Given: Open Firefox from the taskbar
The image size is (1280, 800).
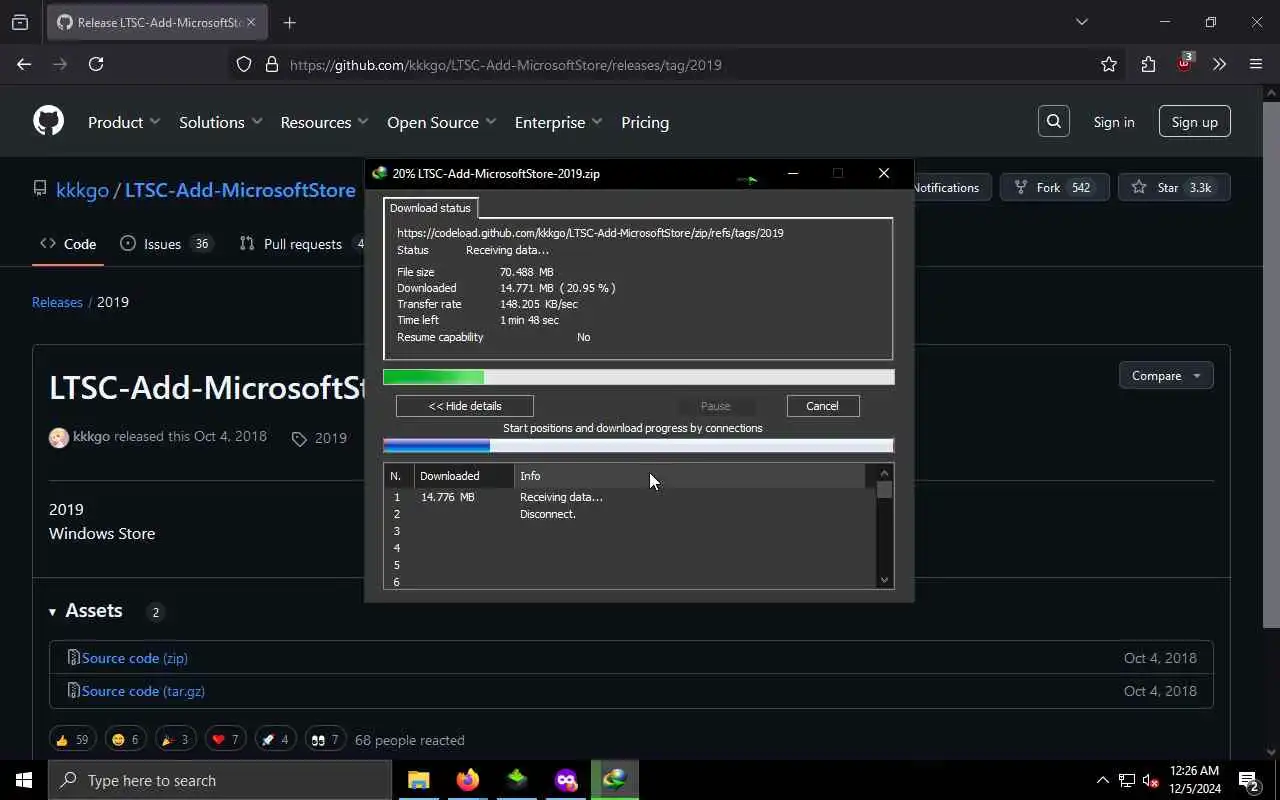Looking at the screenshot, I should pyautogui.click(x=467, y=780).
